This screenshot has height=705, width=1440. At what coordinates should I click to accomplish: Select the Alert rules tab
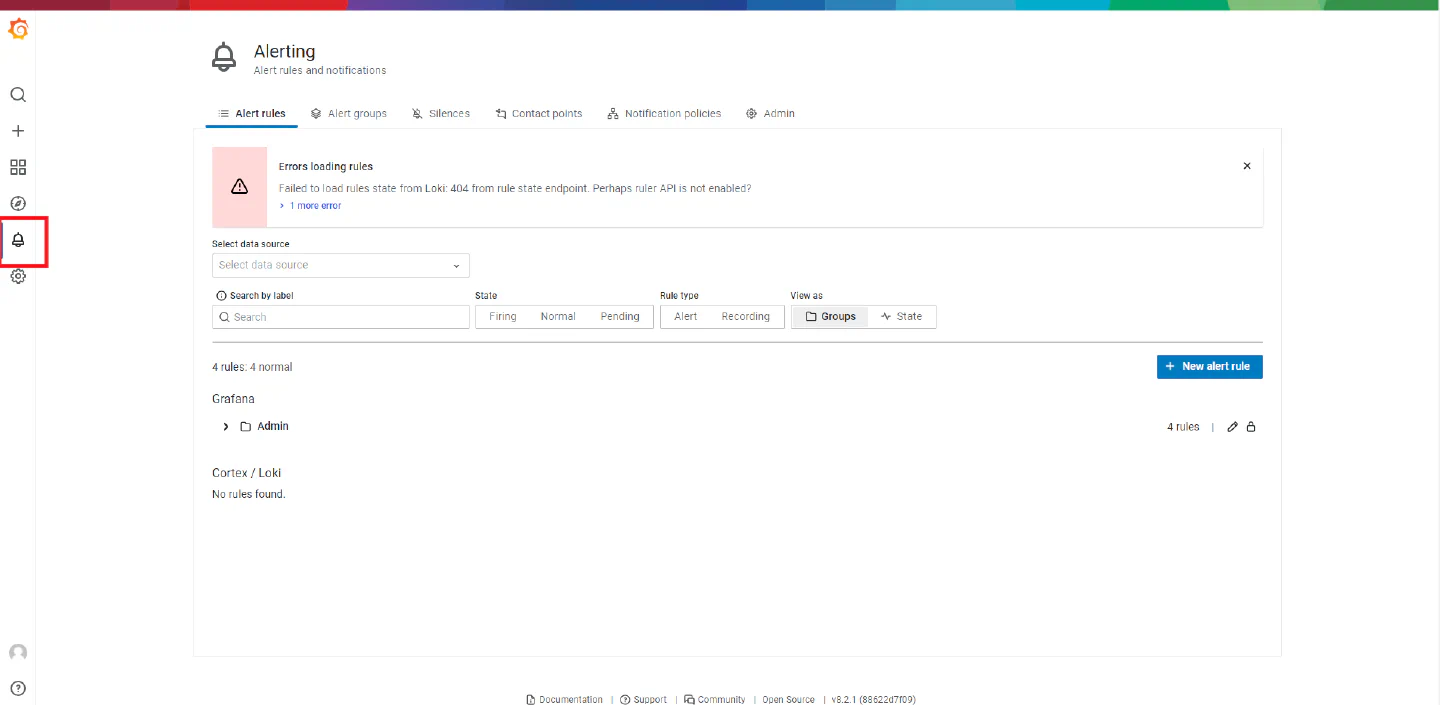(x=252, y=114)
